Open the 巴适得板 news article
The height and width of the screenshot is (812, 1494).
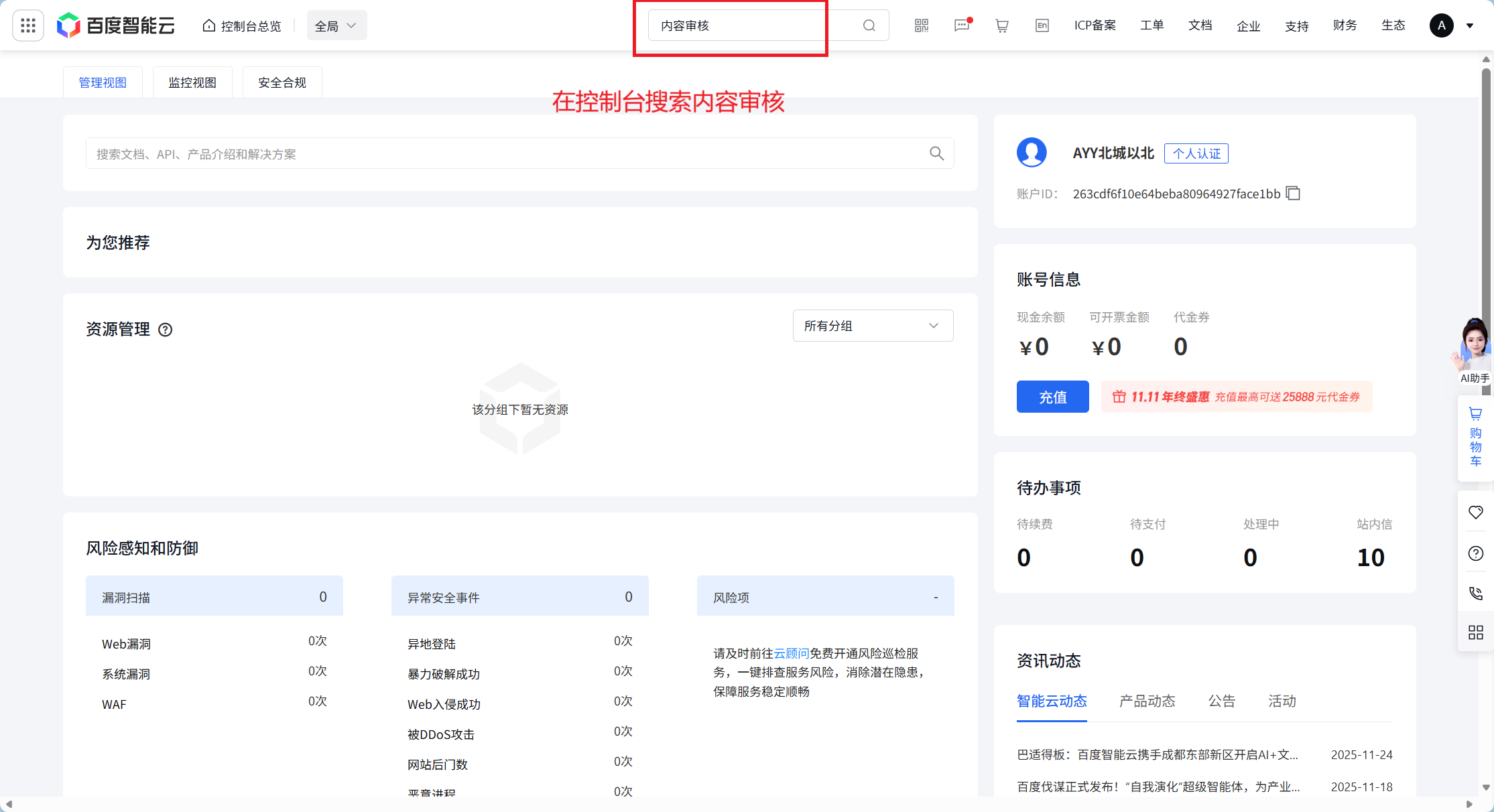click(x=1158, y=755)
